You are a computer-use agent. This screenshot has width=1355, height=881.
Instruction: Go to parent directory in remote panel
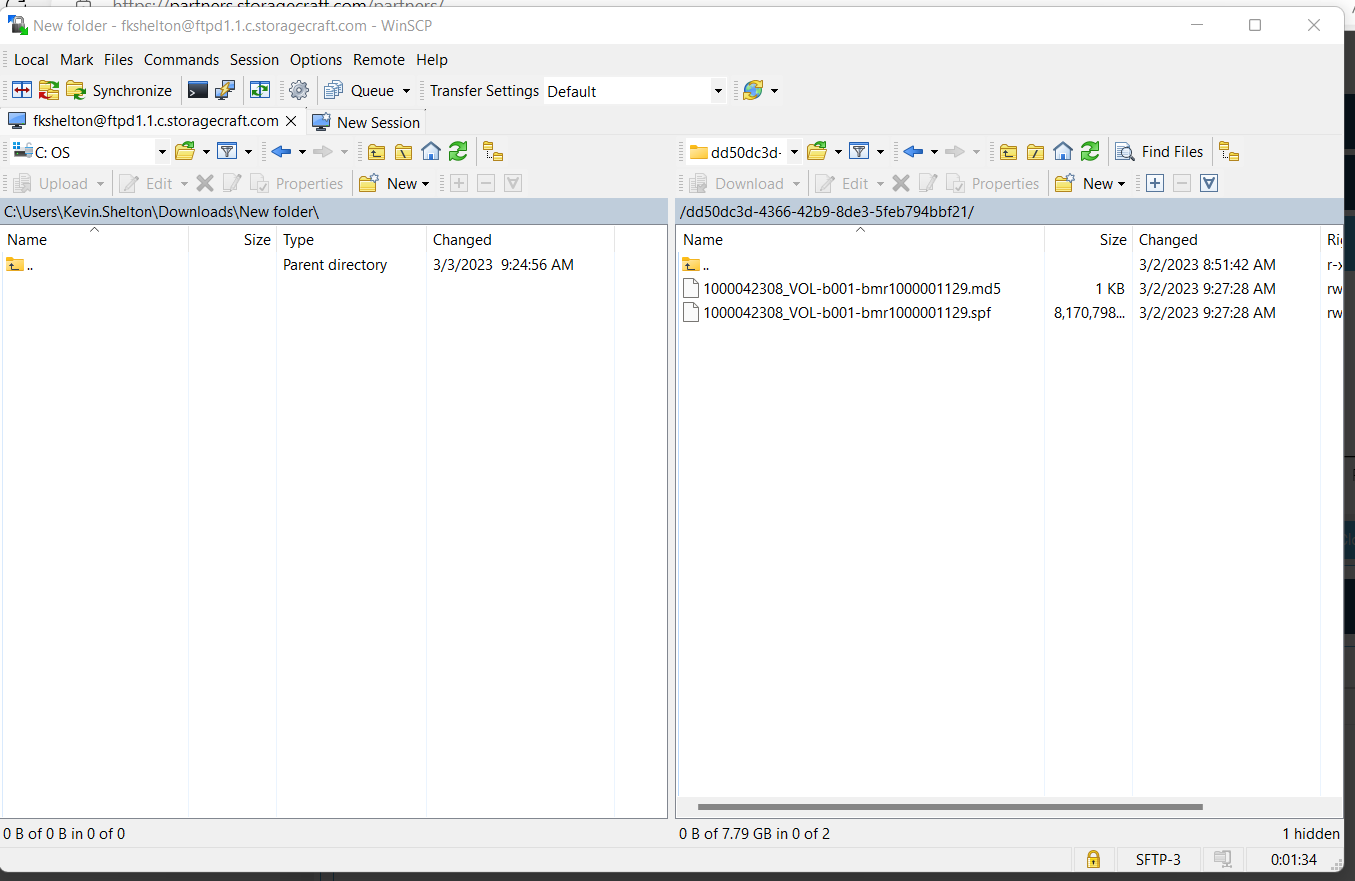tap(1008, 151)
